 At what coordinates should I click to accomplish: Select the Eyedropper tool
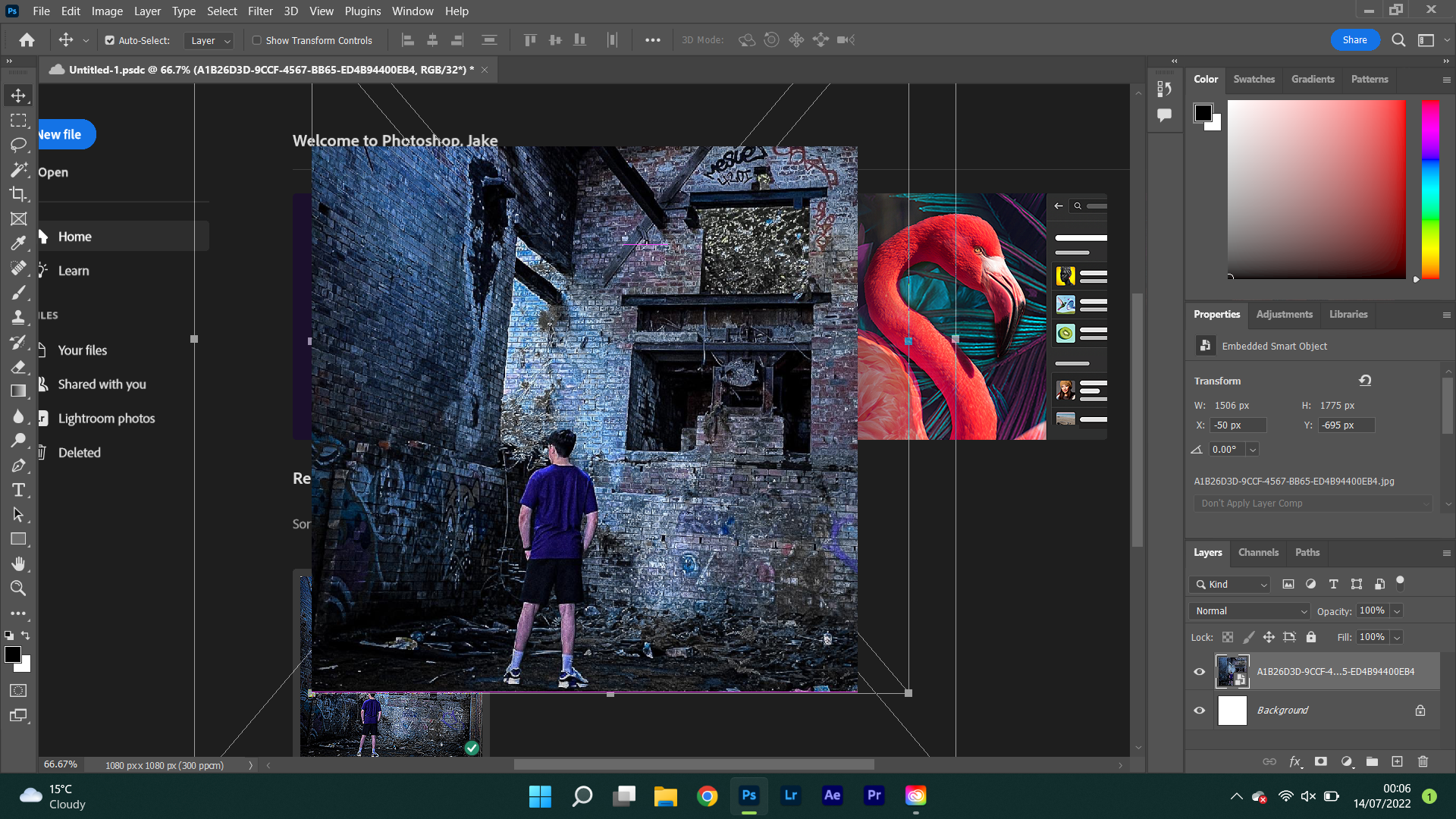tap(19, 243)
